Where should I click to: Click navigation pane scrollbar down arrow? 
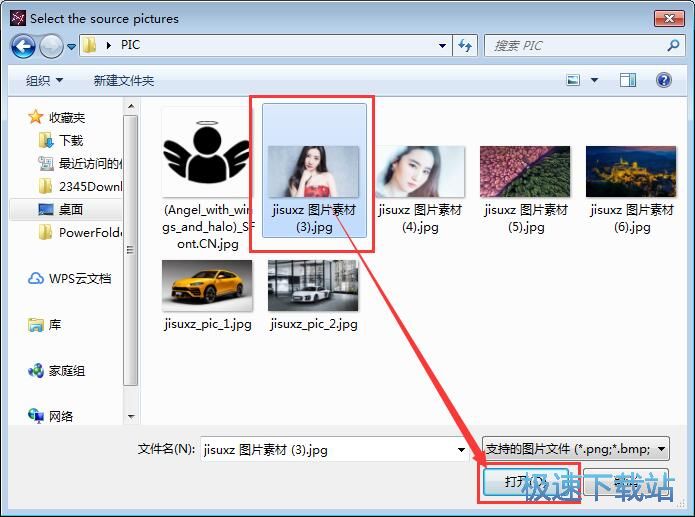pyautogui.click(x=131, y=416)
